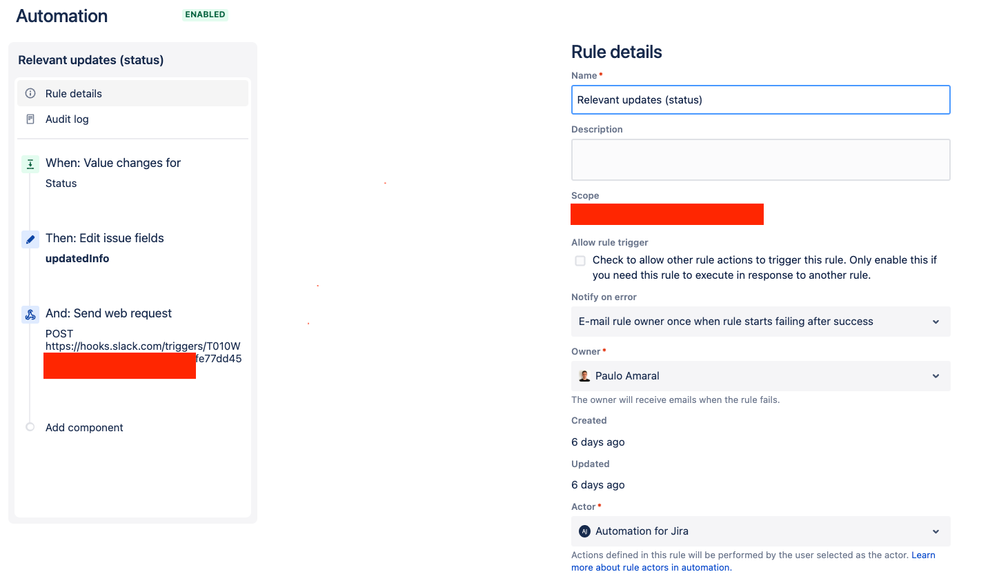Open the Owner selection dropdown

click(760, 376)
